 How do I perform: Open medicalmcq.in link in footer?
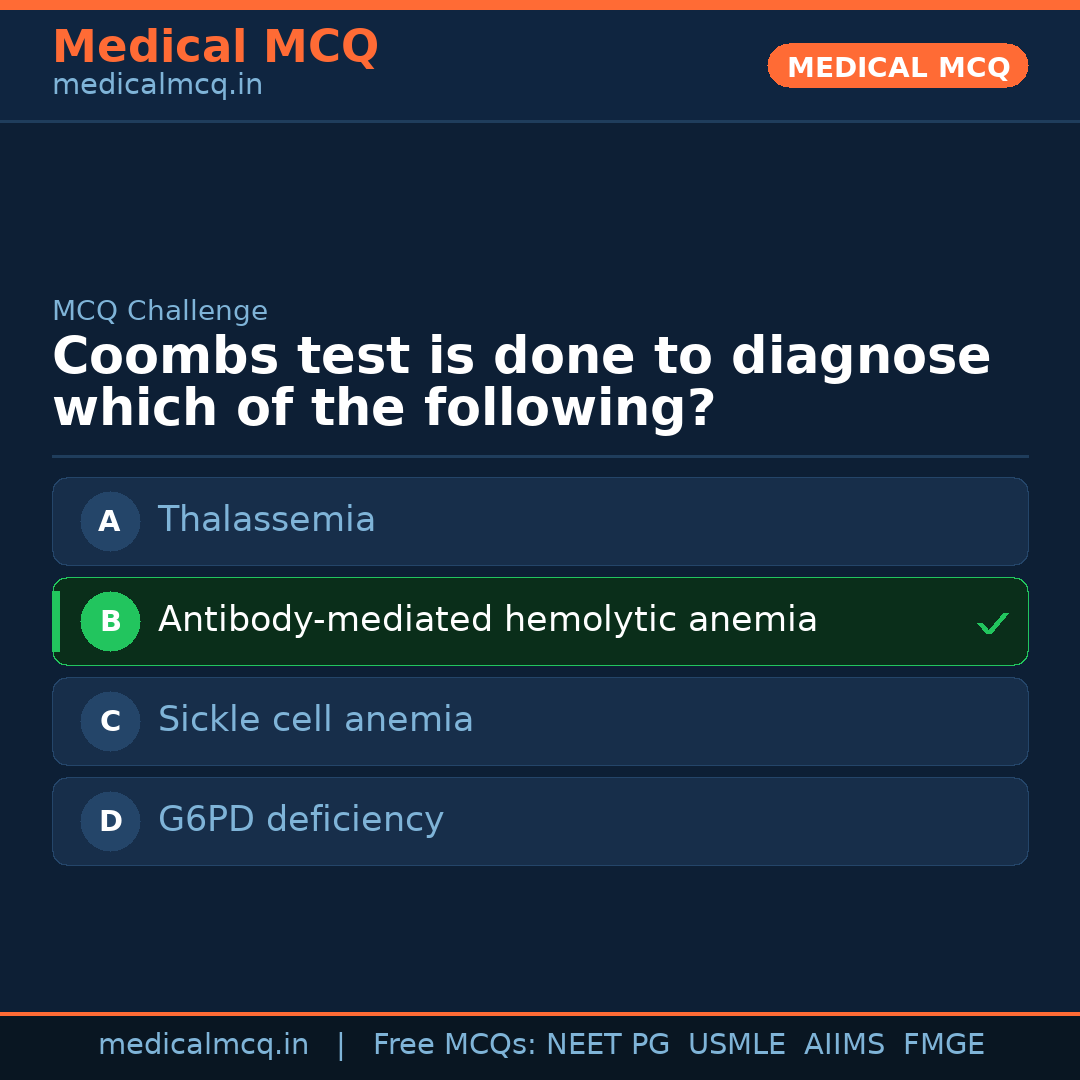(x=203, y=1045)
